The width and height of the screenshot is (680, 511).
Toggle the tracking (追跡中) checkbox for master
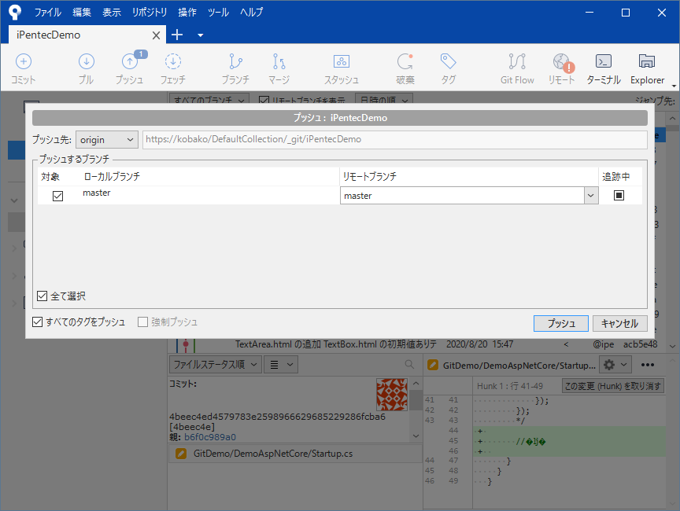619,195
